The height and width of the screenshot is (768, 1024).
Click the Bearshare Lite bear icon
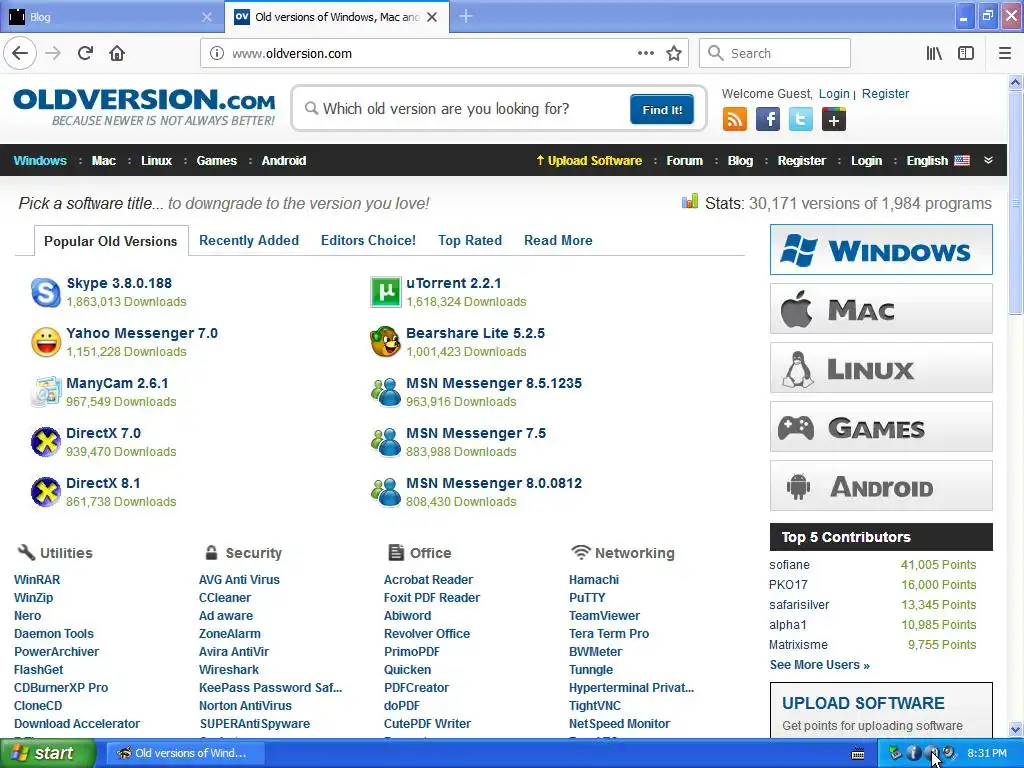[x=385, y=342]
